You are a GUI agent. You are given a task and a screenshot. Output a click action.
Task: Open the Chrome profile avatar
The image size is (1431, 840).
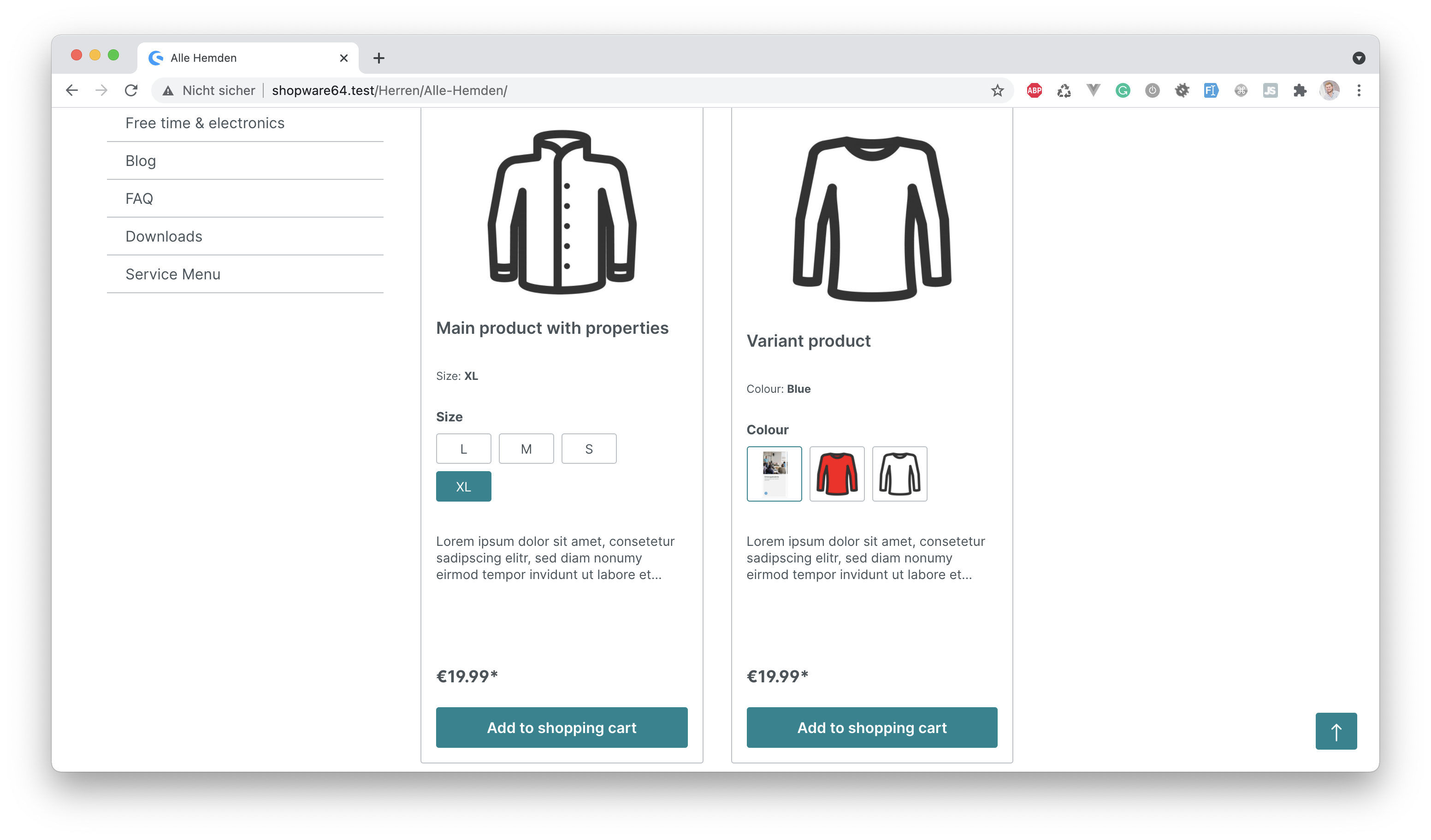point(1329,90)
